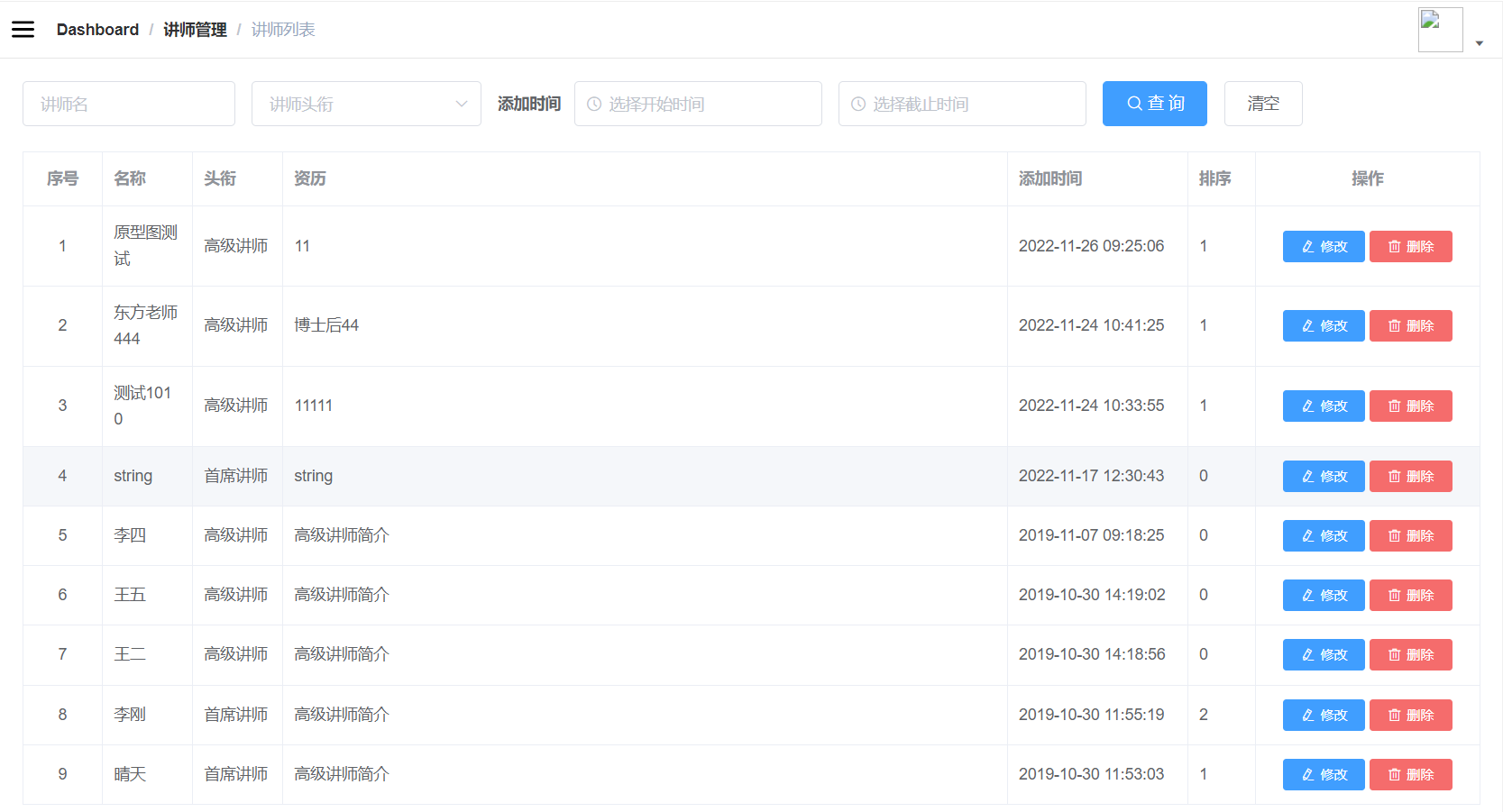Edit teacher 王五
Image resolution: width=1503 pixels, height=812 pixels.
[1324, 595]
